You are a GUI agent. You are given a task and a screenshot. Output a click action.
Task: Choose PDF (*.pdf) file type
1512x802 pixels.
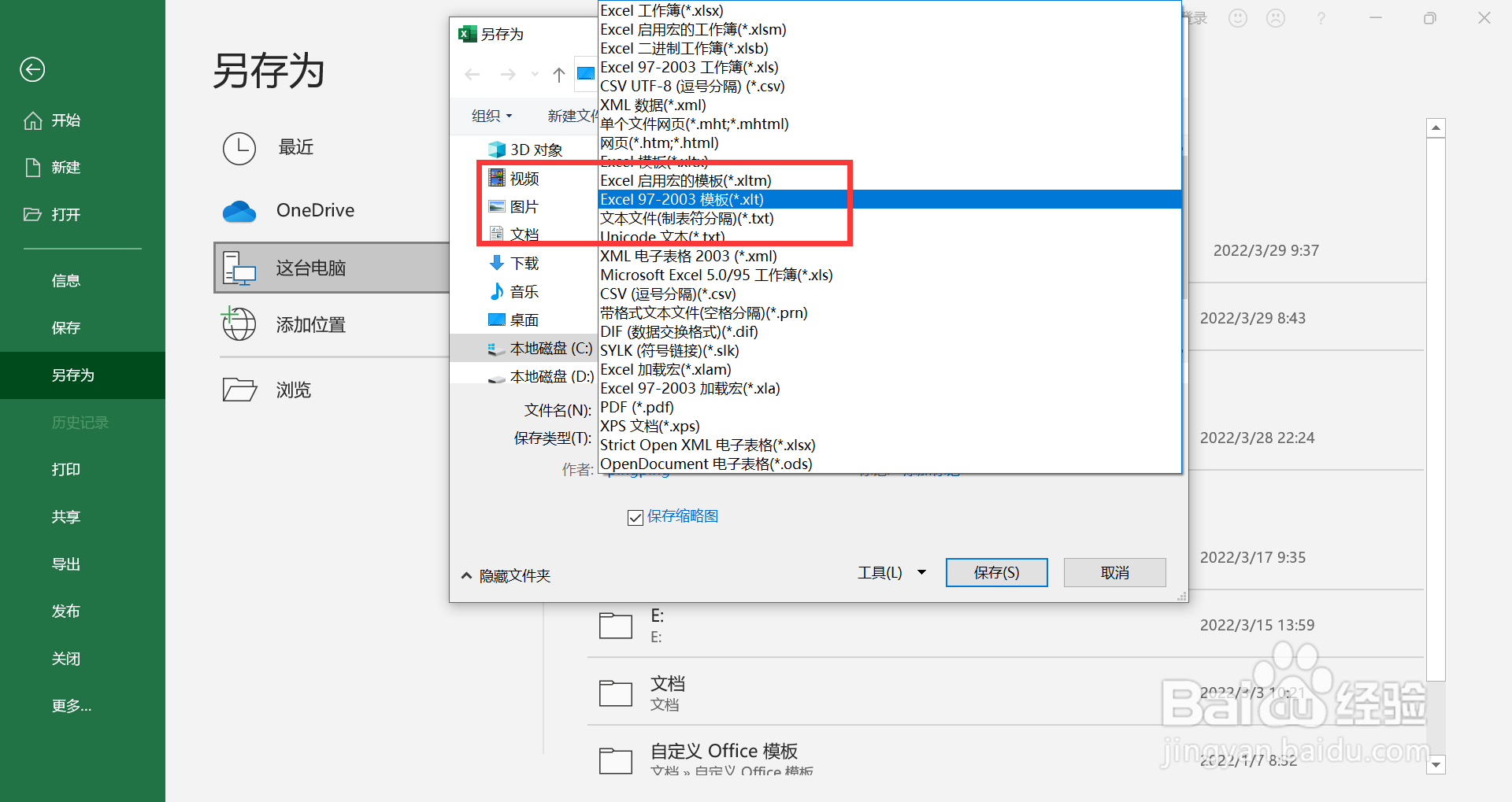pyautogui.click(x=890, y=407)
